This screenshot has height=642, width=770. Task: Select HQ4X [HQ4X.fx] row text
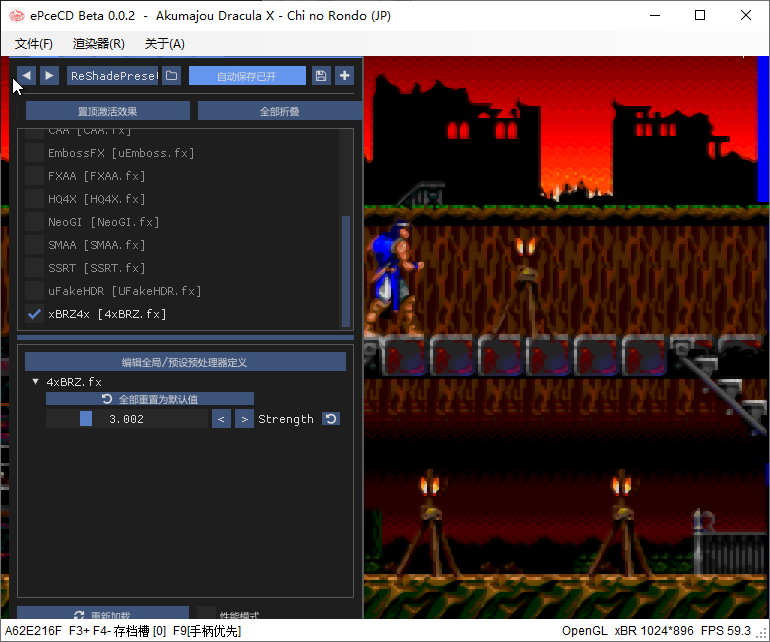click(x=96, y=199)
